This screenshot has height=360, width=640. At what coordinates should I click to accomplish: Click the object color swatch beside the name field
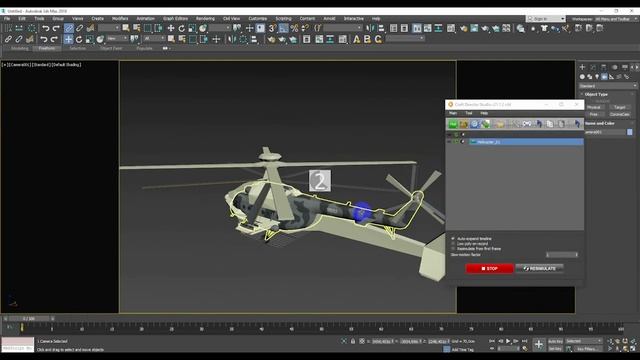(x=629, y=132)
